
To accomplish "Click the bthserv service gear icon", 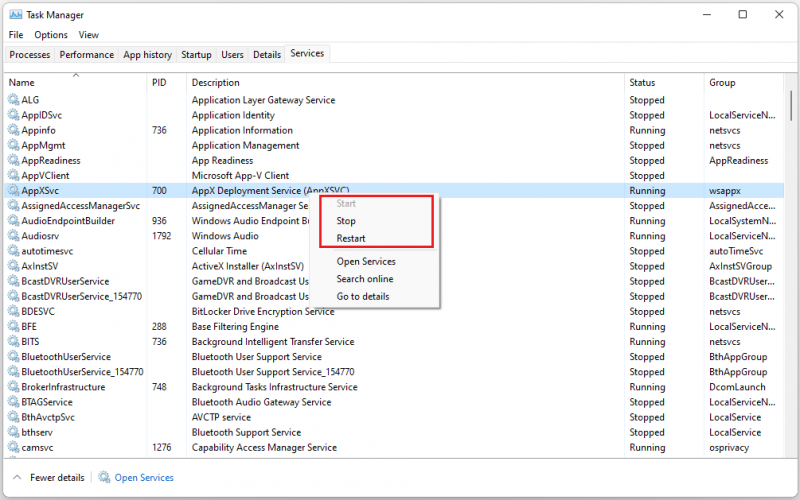I will 13,432.
